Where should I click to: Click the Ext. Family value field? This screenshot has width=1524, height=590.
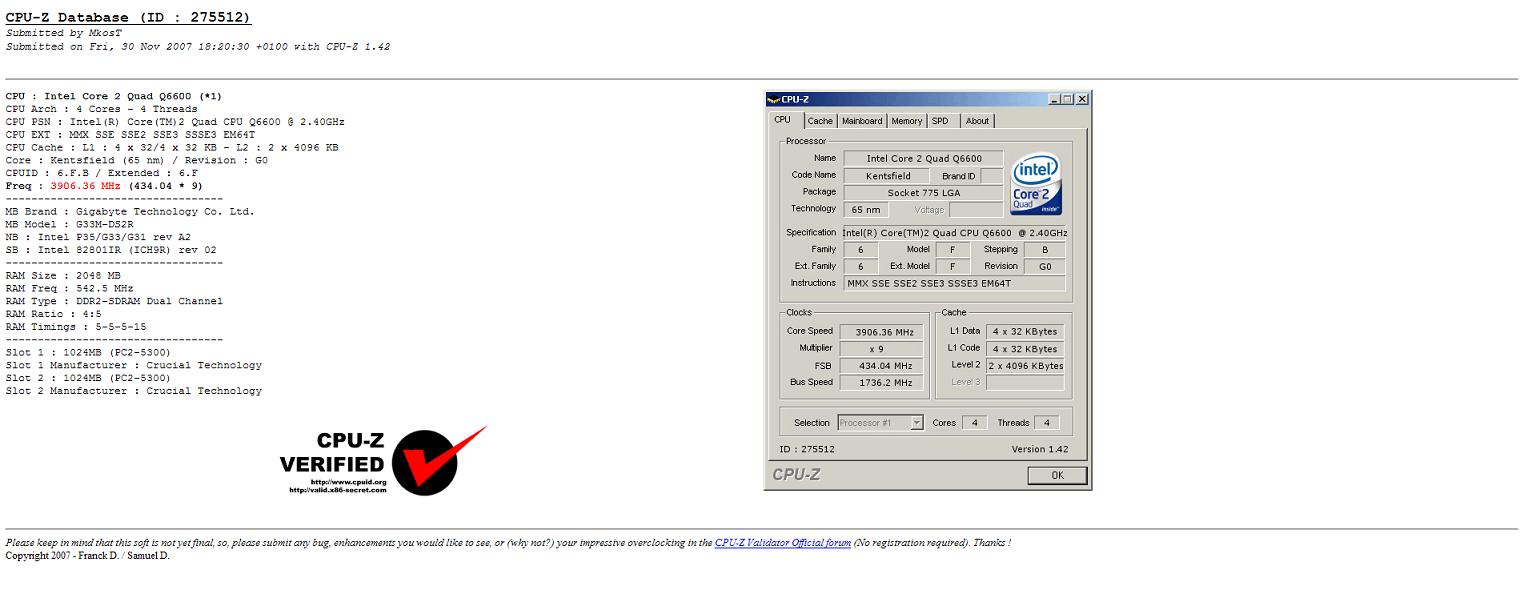click(x=861, y=267)
